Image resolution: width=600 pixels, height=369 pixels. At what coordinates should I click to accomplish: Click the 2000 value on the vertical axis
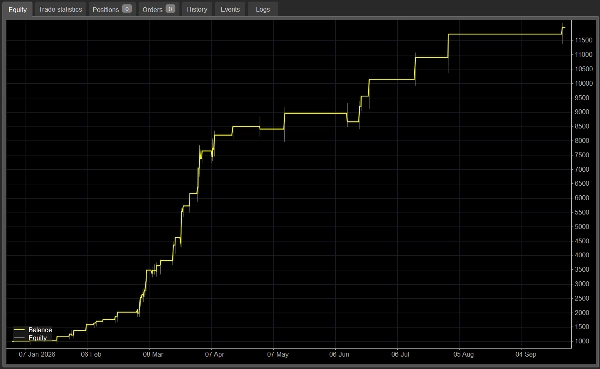click(x=582, y=312)
